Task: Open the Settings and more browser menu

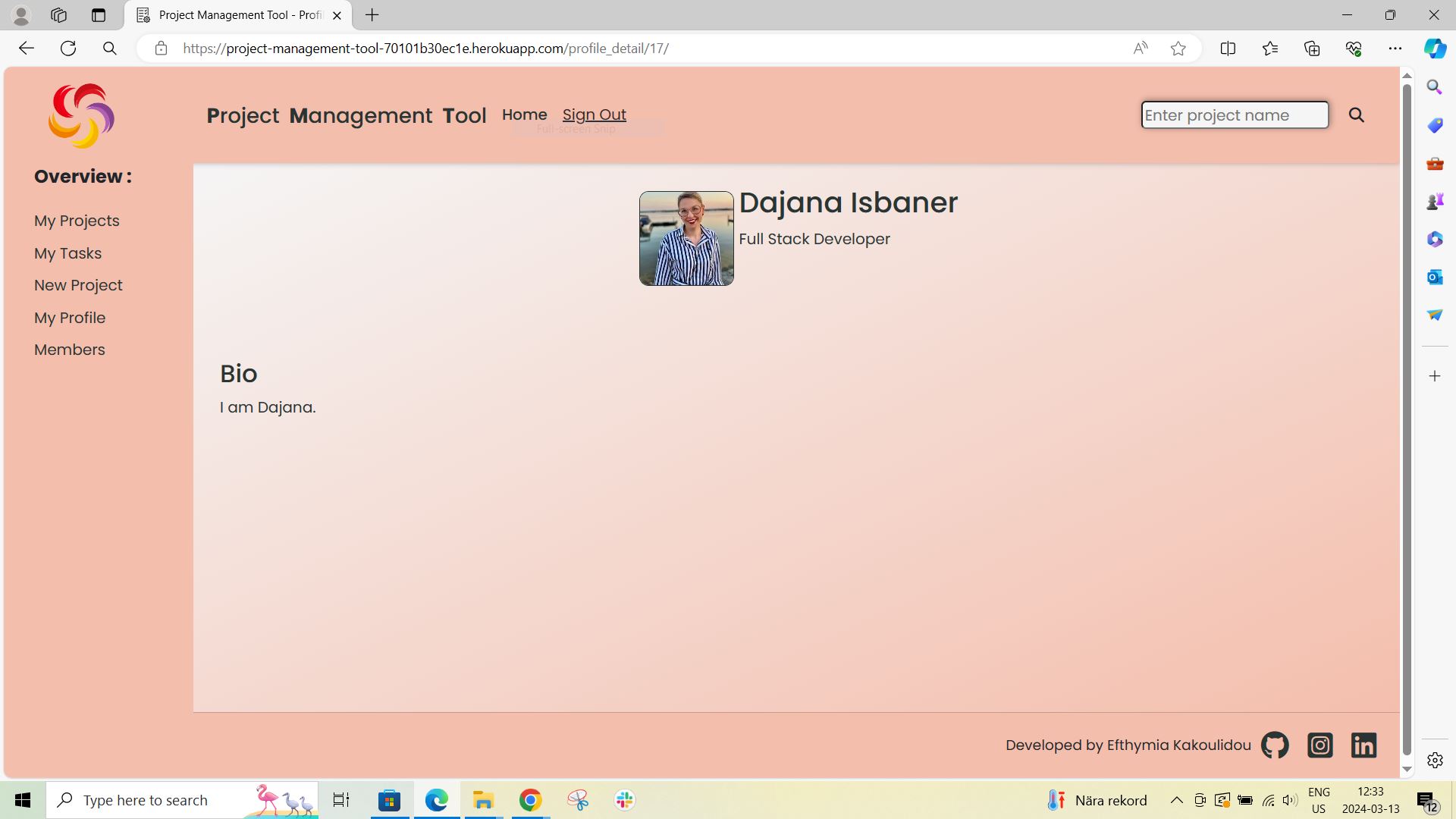Action: [x=1396, y=48]
